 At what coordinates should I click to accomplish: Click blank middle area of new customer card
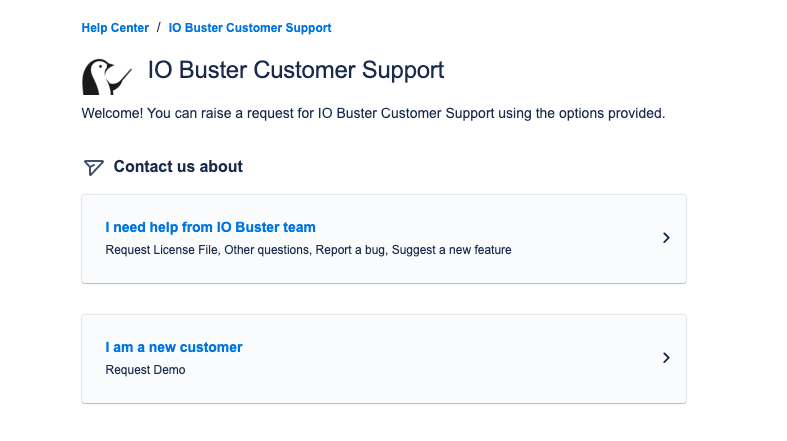pyautogui.click(x=450, y=358)
